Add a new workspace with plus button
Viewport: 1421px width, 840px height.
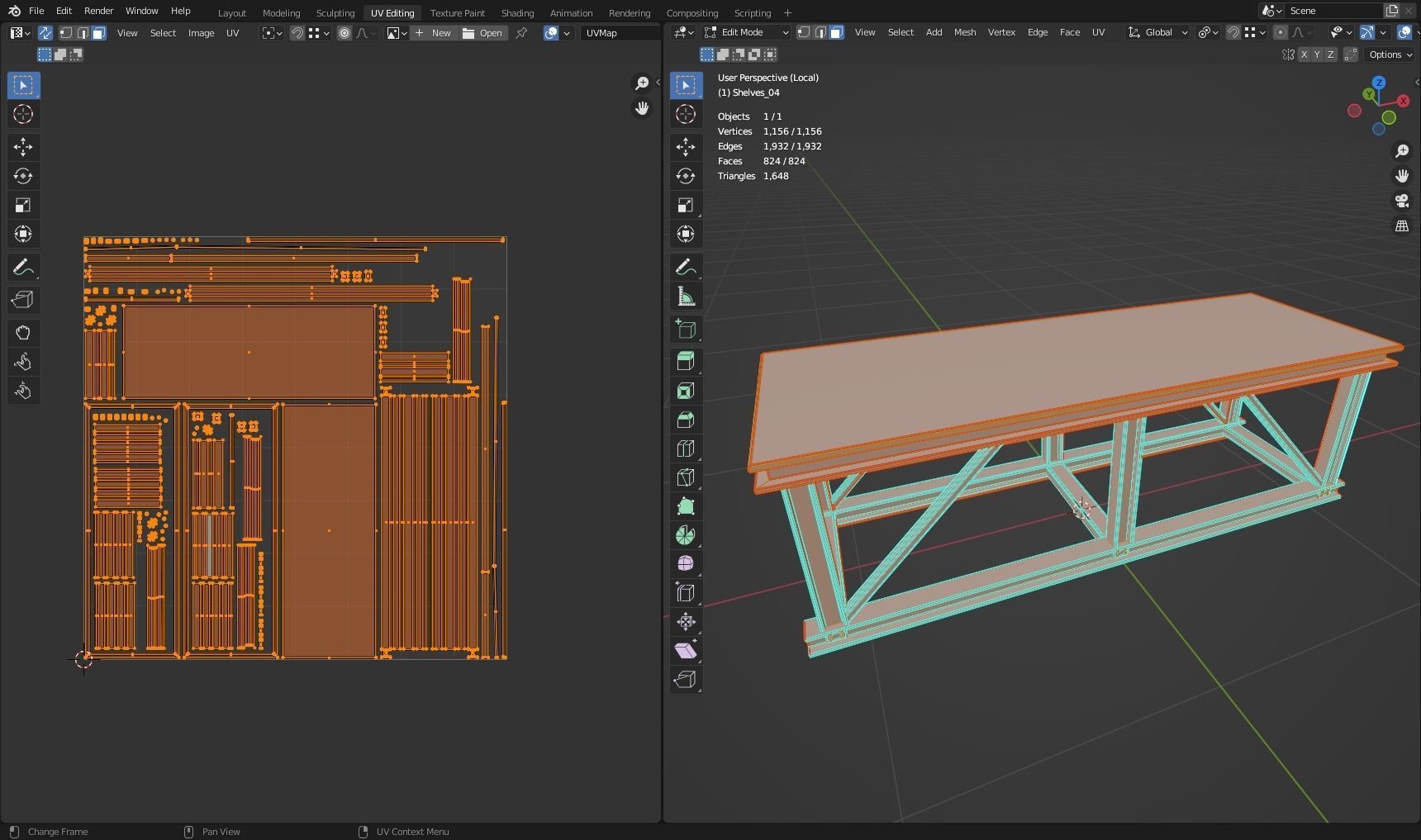787,12
